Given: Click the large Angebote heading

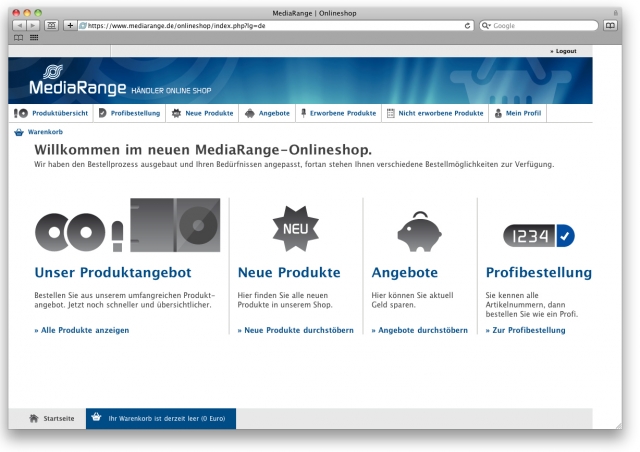Looking at the screenshot, I should coord(404,273).
